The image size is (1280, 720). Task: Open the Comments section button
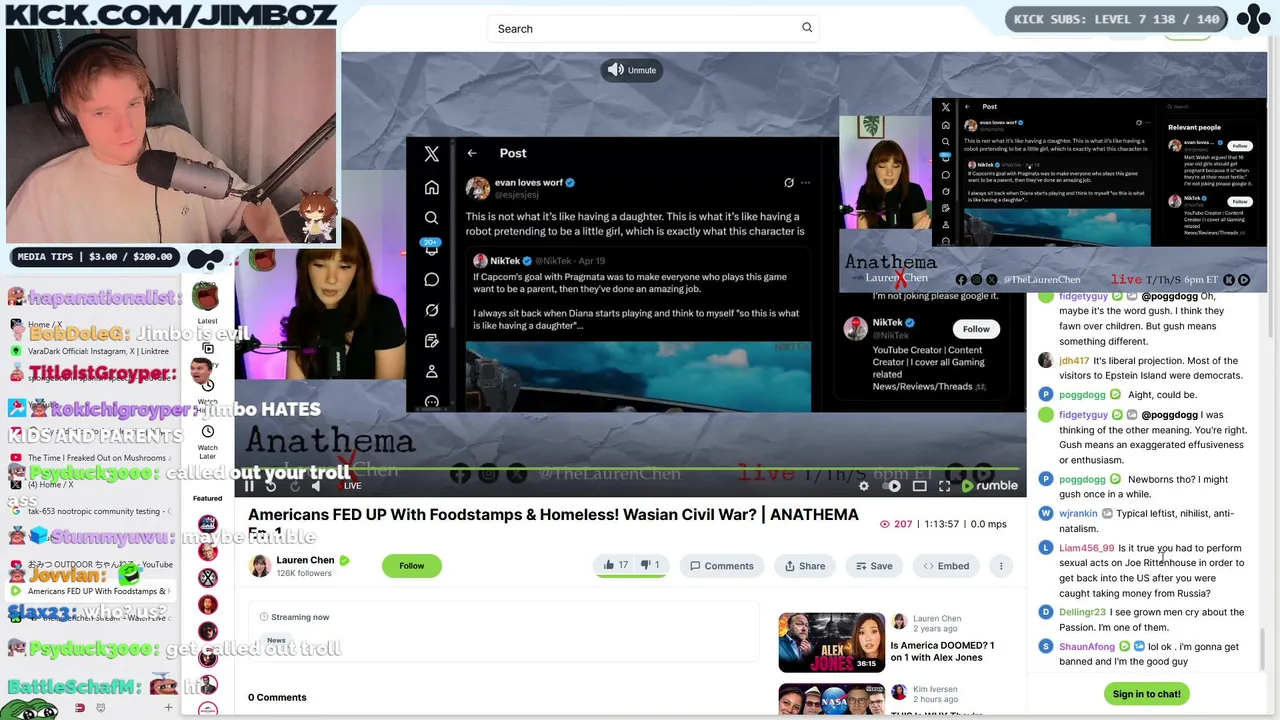721,566
